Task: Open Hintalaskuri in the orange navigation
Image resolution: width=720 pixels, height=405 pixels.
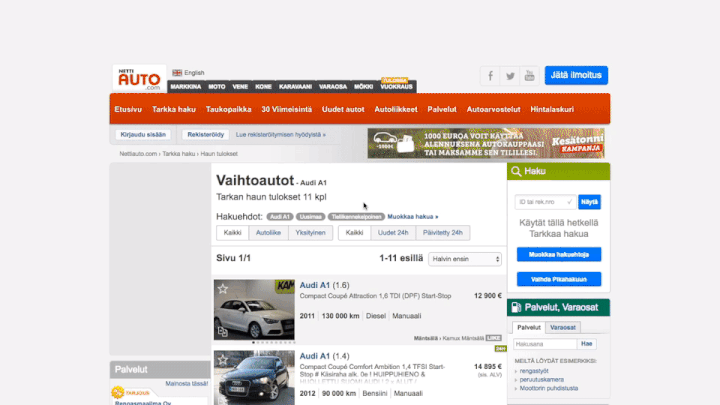Action: (x=552, y=109)
